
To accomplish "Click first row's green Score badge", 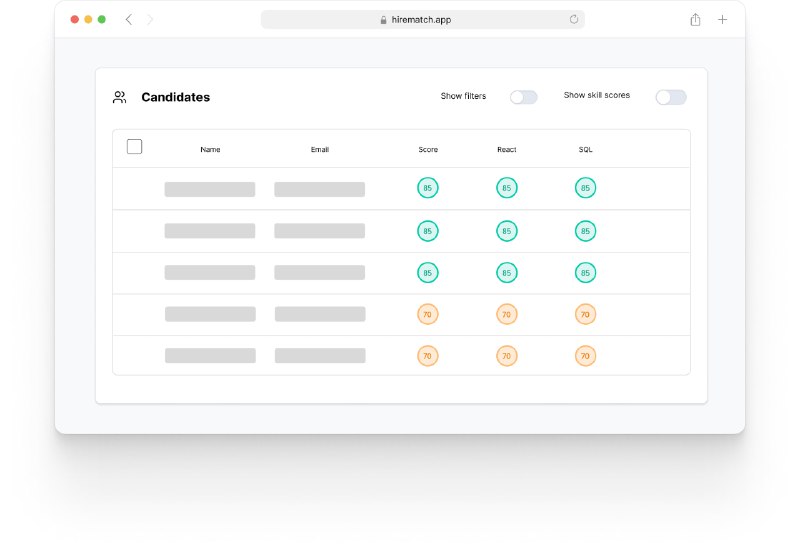I will [427, 188].
